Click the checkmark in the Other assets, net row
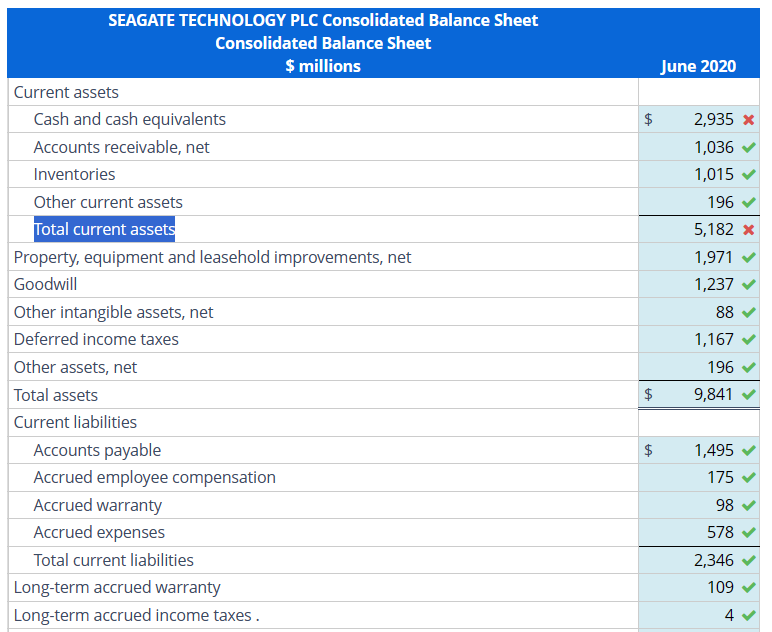 coord(748,368)
